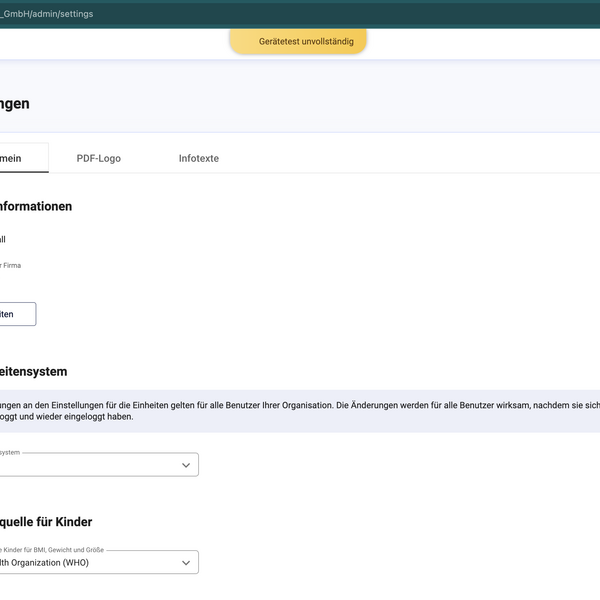This screenshot has height=600, width=600.
Task: Switch to the PDF-Logo tab
Action: click(99, 158)
